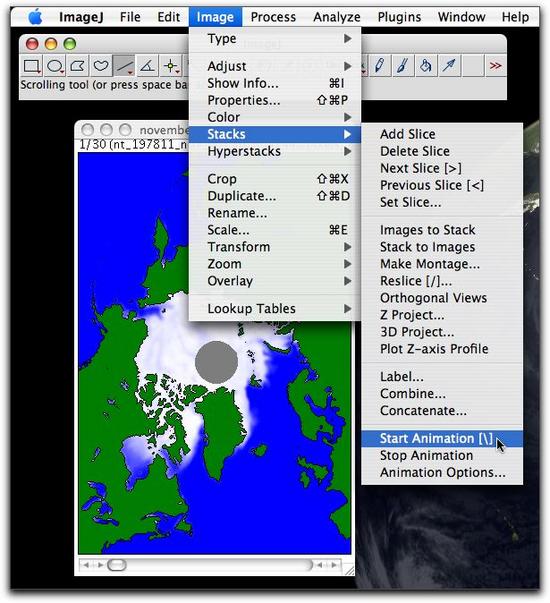The width and height of the screenshot is (550, 603).
Task: Select the Point crosshair tool
Action: (x=170, y=66)
